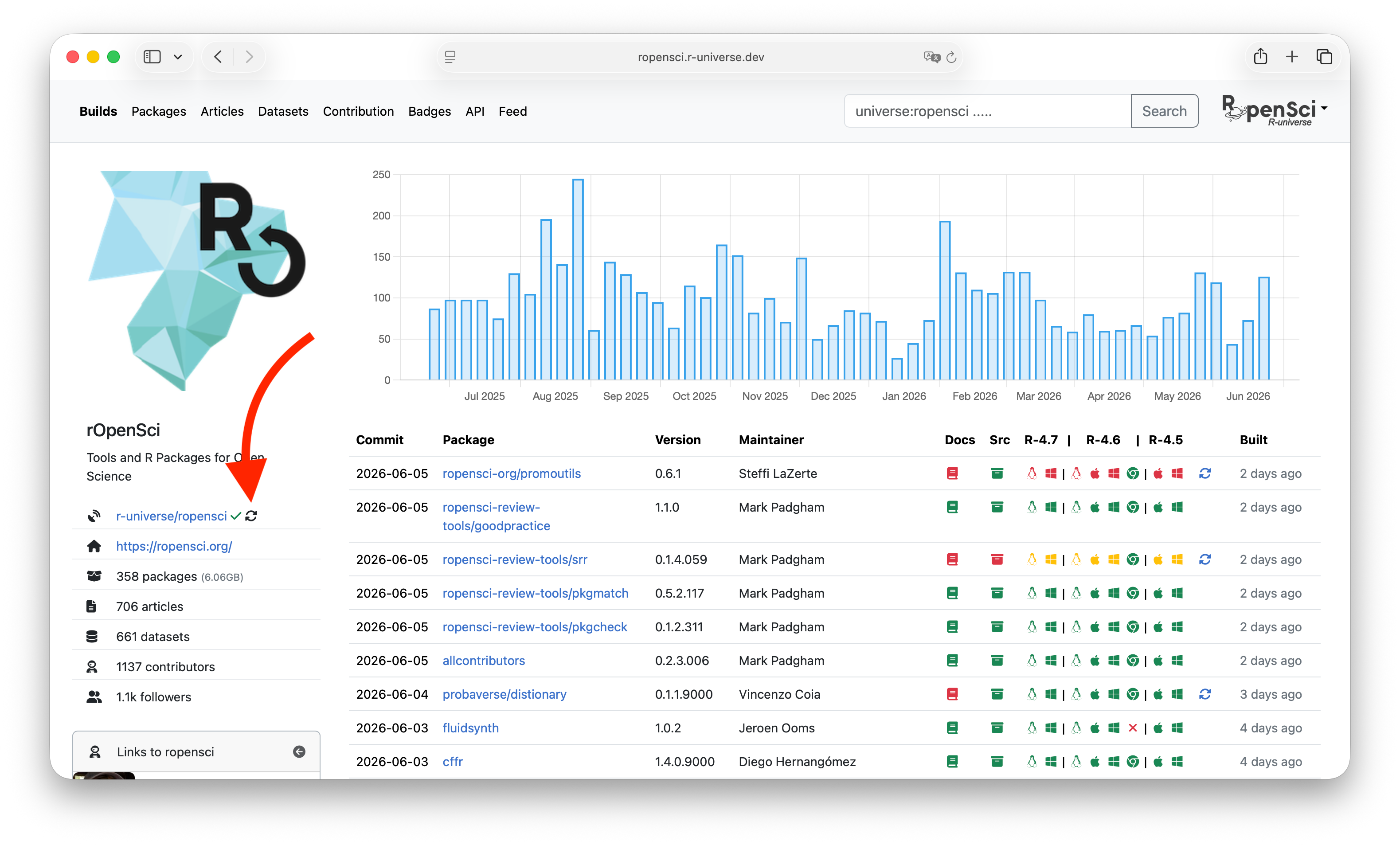
Task: Open a new tab with plus icon
Action: [1292, 57]
